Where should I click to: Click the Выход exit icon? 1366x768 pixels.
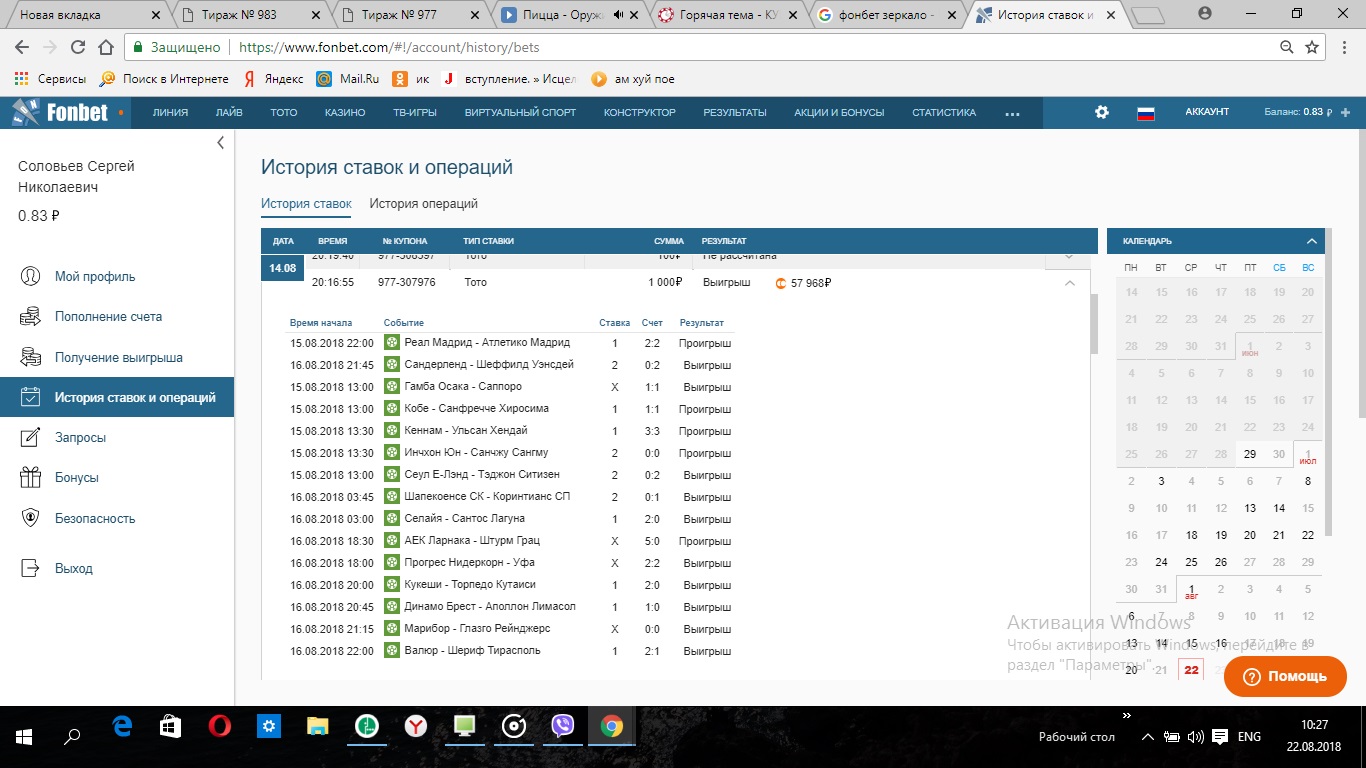[x=31, y=568]
